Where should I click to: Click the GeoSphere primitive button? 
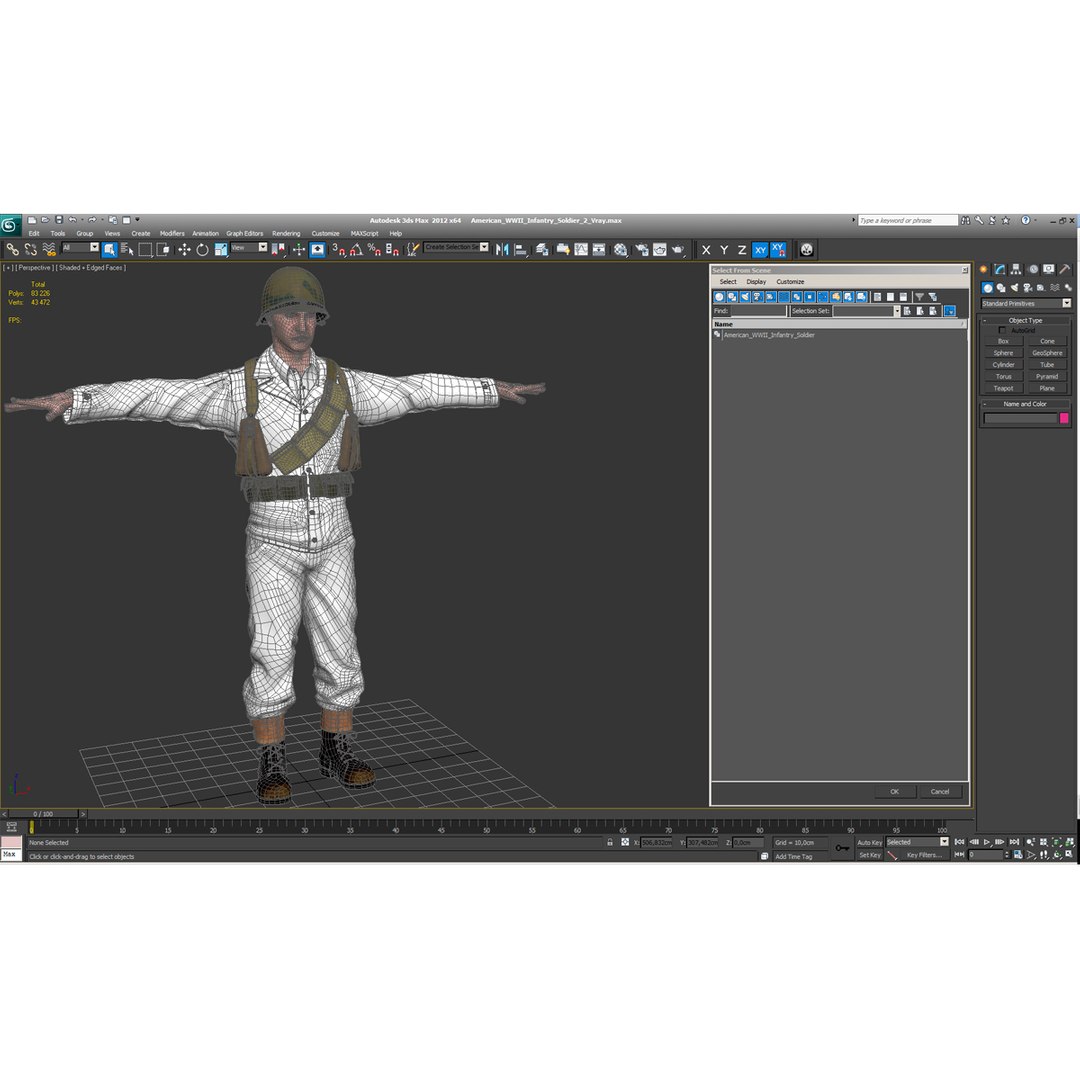(1047, 353)
